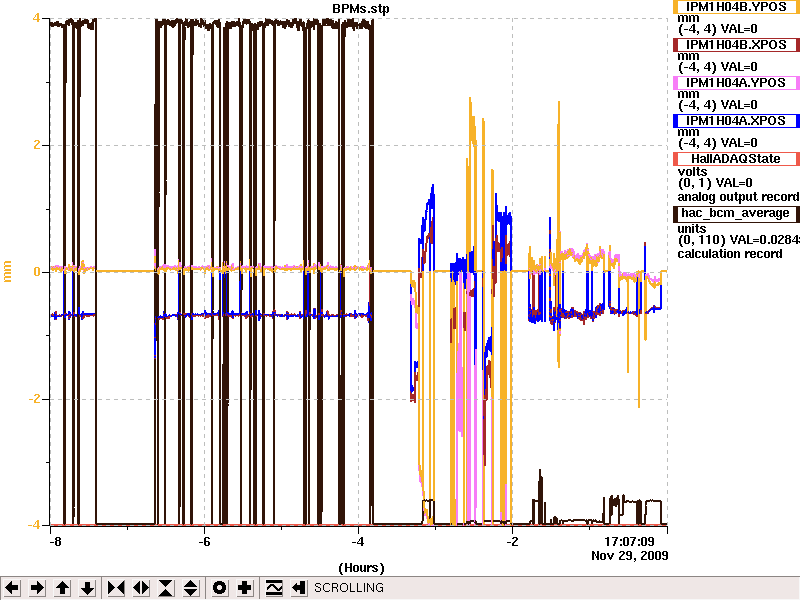Click the 'units' label under hac_bcm_average
The image size is (800, 600).
tap(692, 229)
